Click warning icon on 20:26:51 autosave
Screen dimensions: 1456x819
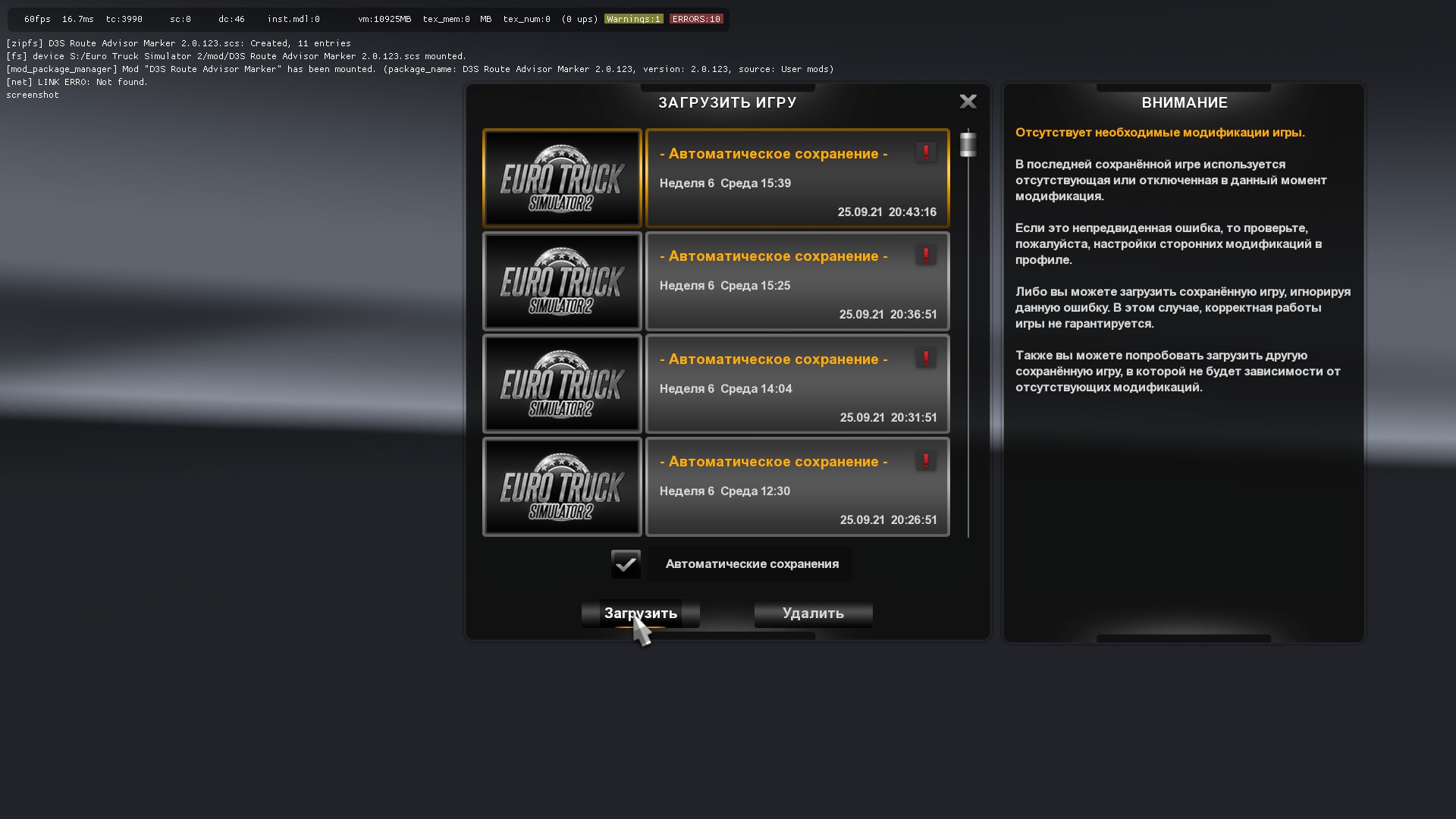coord(925,460)
